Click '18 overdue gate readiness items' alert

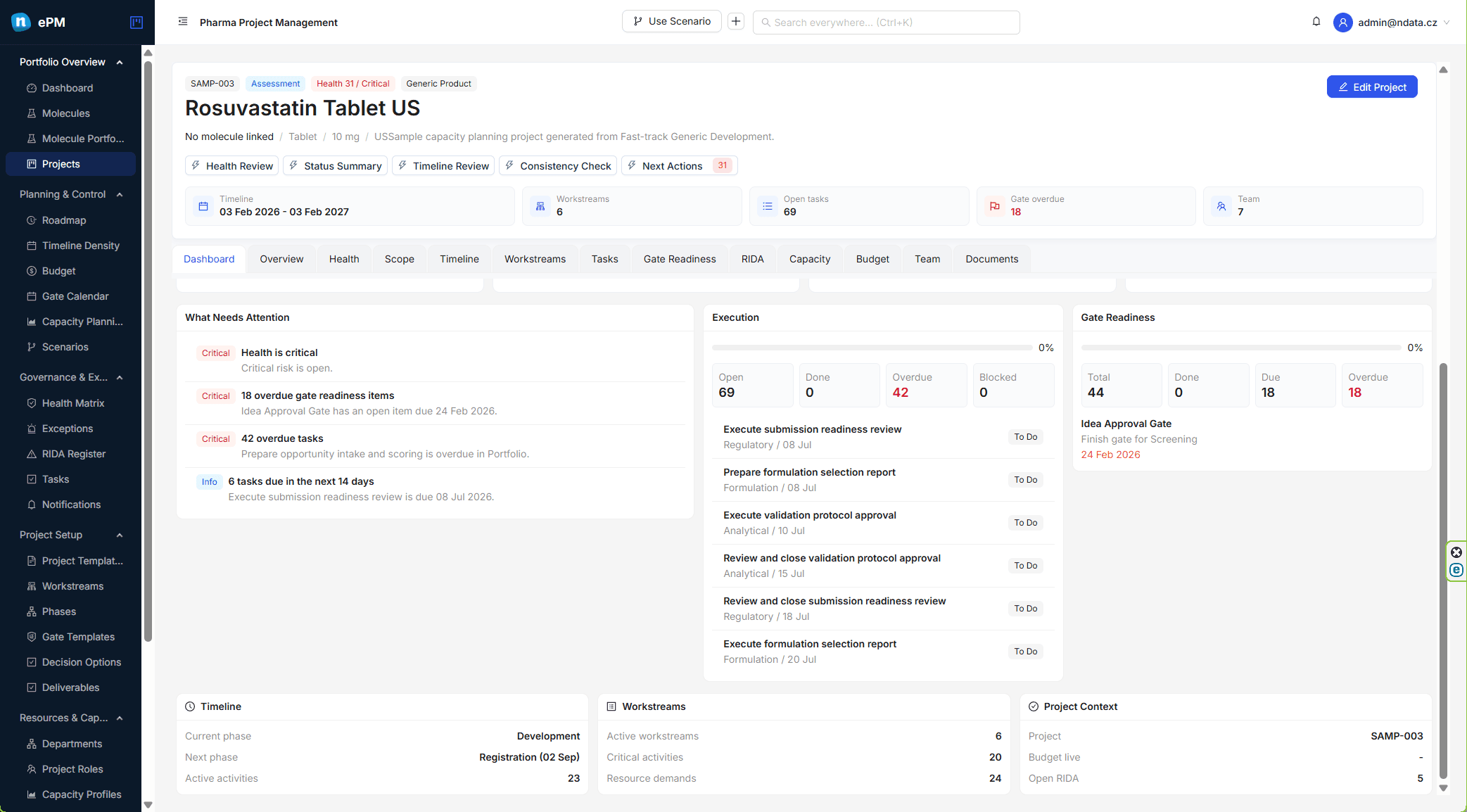[317, 395]
